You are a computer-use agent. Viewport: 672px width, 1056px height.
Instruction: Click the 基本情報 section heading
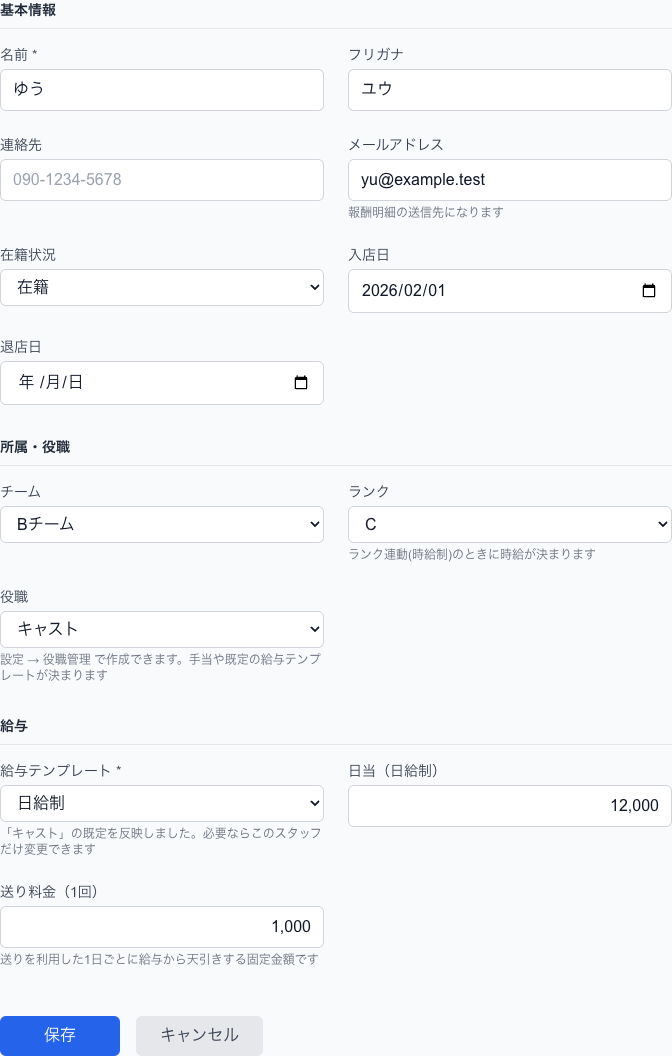click(x=28, y=10)
